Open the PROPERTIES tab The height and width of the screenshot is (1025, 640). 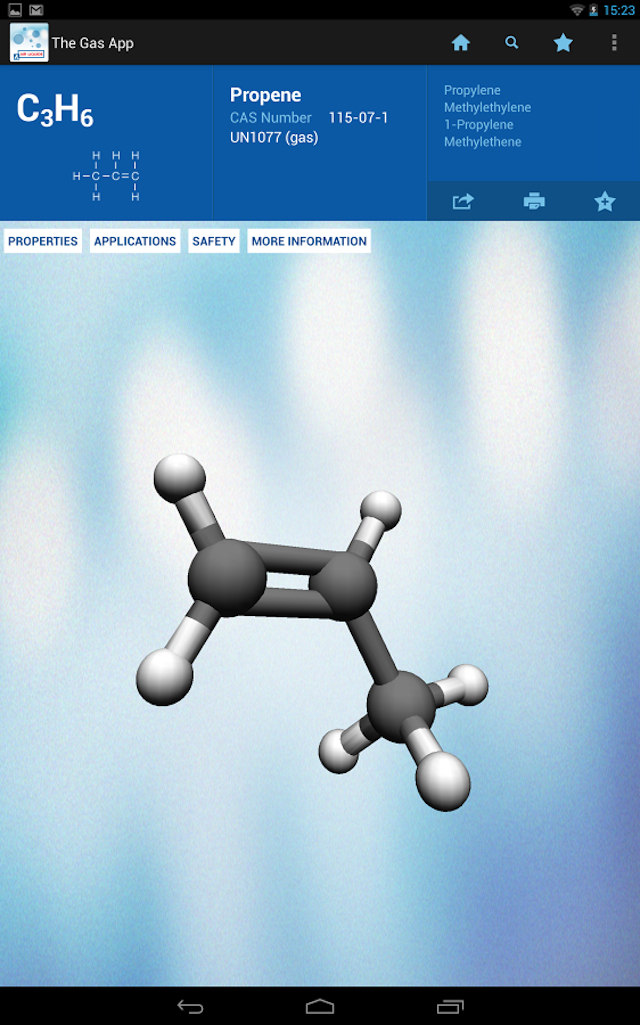[43, 241]
